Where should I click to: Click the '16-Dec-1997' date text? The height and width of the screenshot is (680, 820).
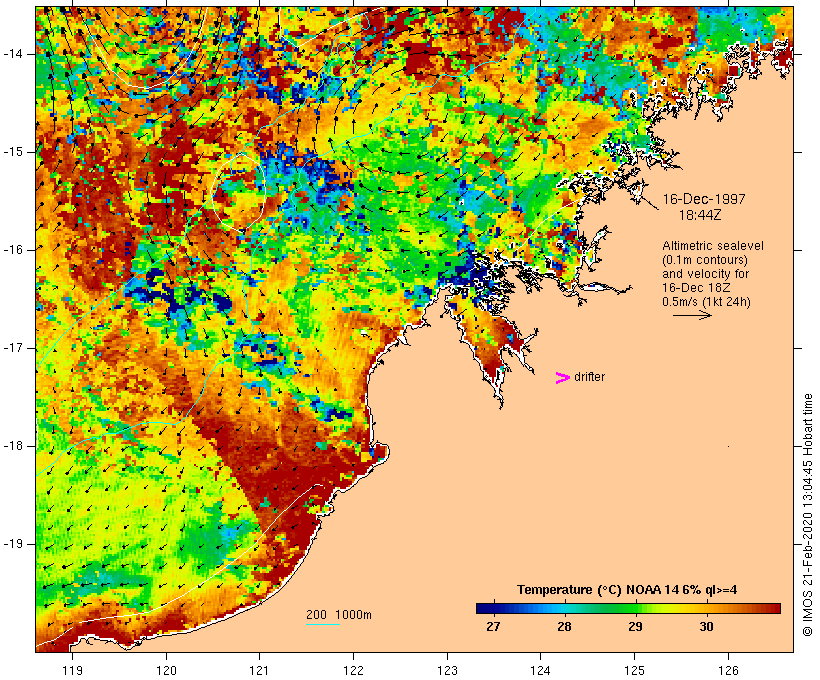pyautogui.click(x=704, y=199)
